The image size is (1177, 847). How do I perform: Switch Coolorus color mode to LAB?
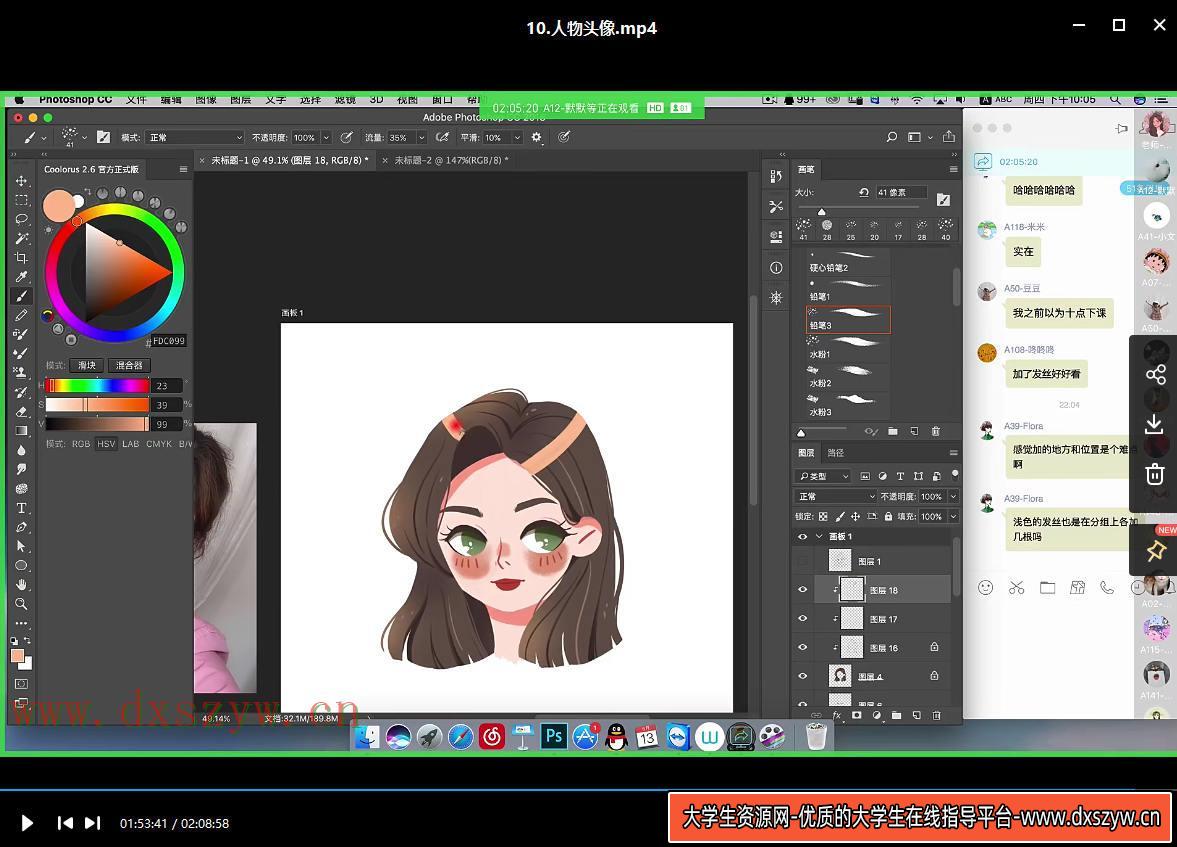tap(131, 444)
